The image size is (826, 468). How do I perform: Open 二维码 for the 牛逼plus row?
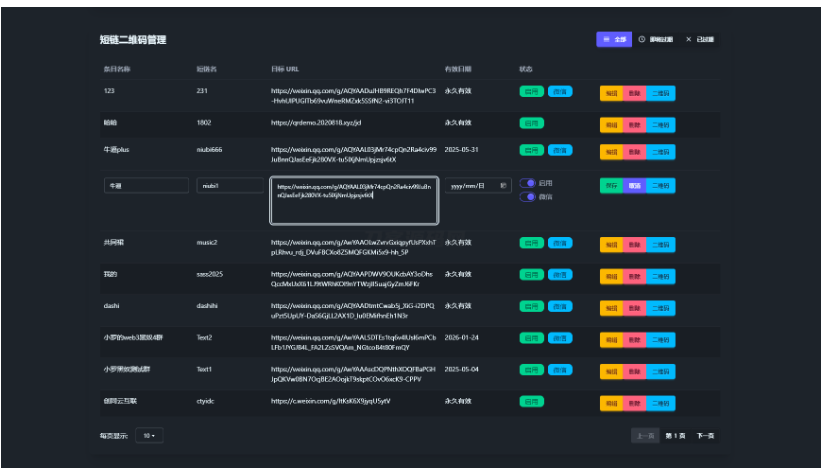pyautogui.click(x=660, y=151)
